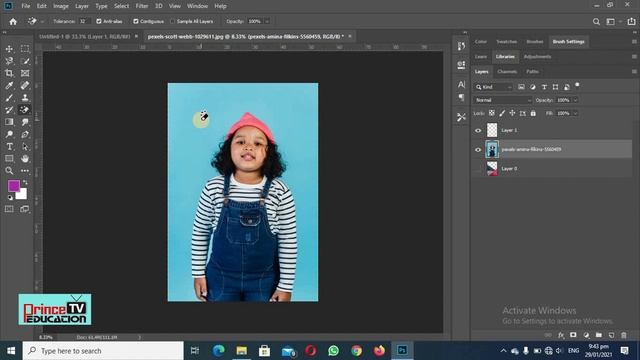Open the Color panel group flyout menu

point(634,42)
